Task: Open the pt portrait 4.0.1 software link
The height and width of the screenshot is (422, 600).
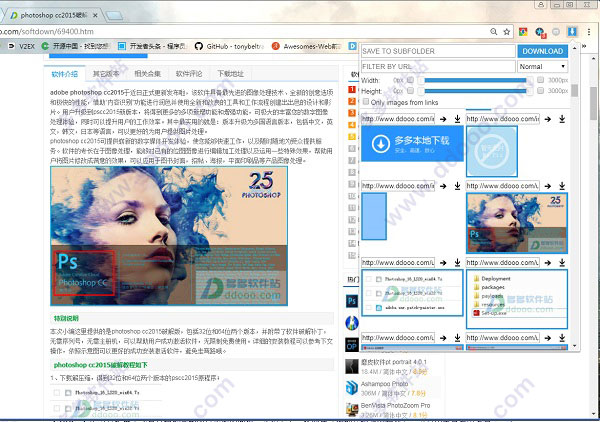Action: (393, 362)
